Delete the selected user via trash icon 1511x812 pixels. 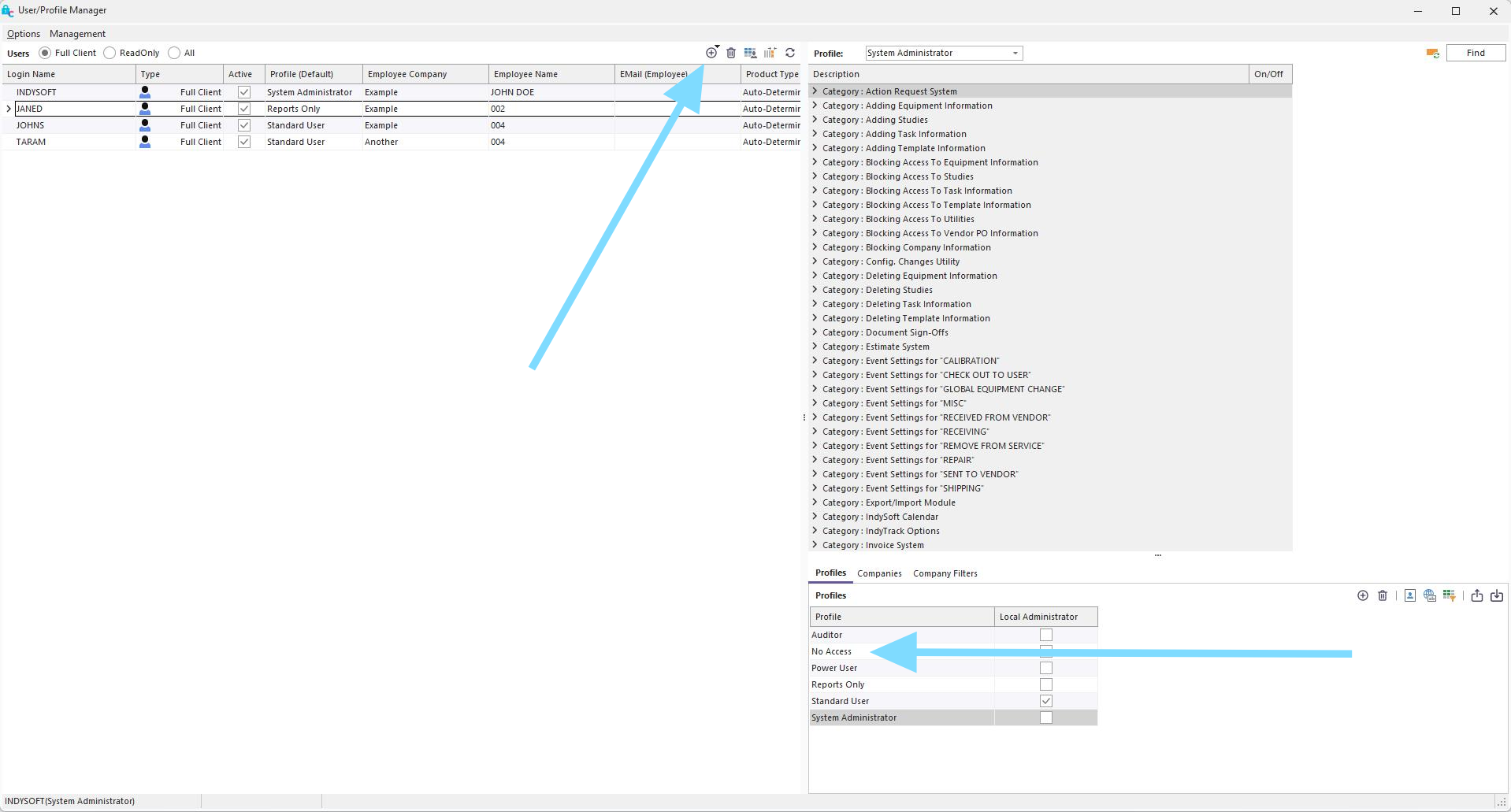coord(731,53)
